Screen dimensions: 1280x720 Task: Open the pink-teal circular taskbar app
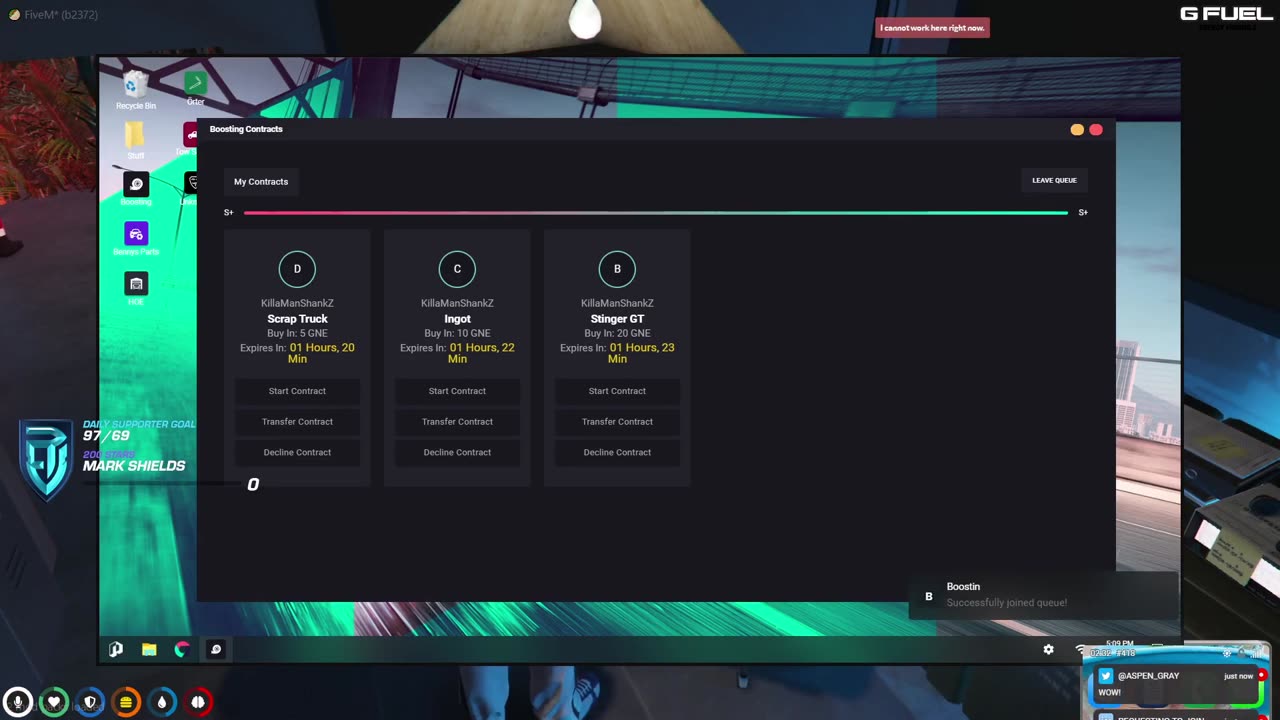(x=182, y=649)
